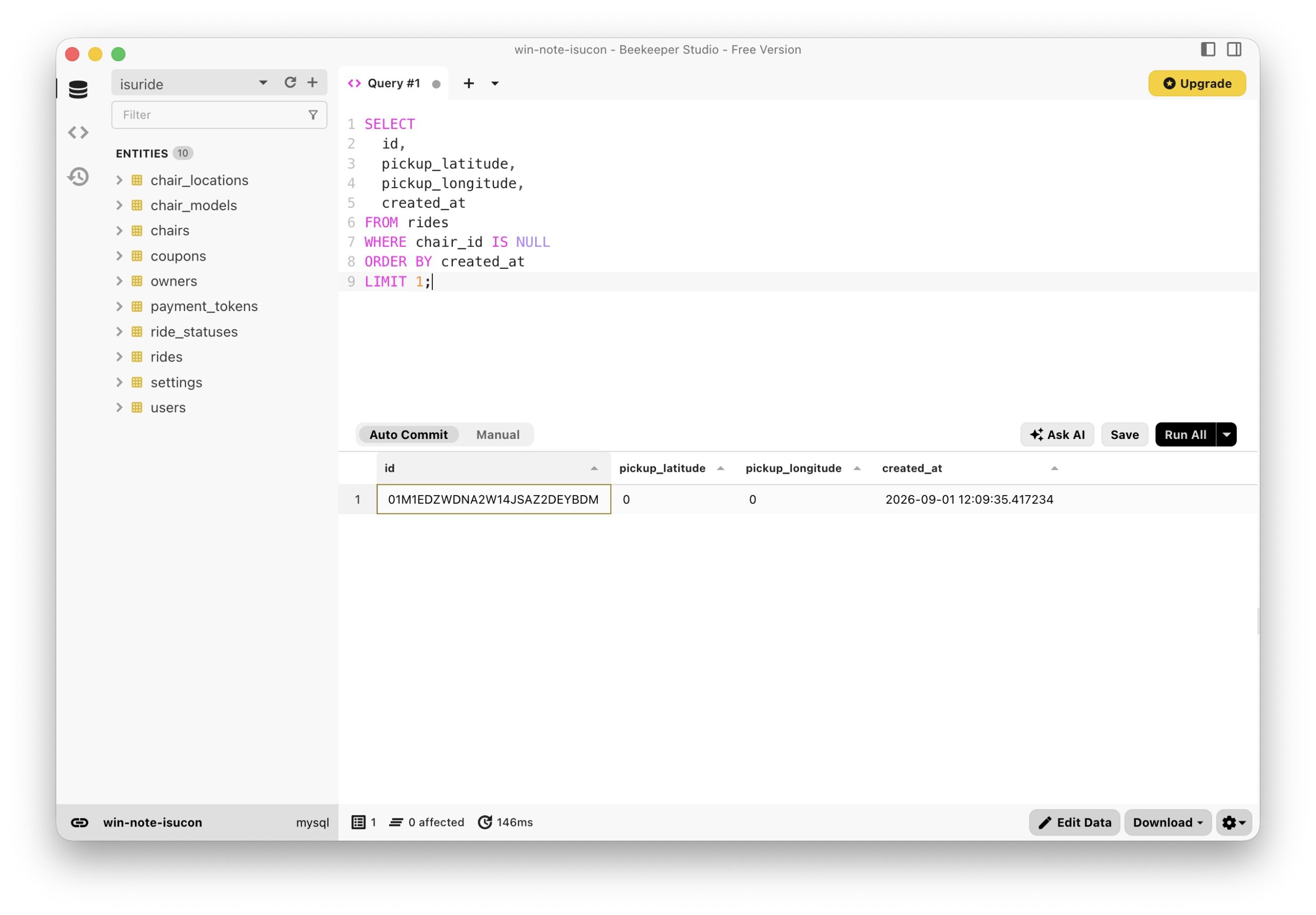This screenshot has height=915, width=1316.
Task: Click the win-note-isucon connection name
Action: 153,822
